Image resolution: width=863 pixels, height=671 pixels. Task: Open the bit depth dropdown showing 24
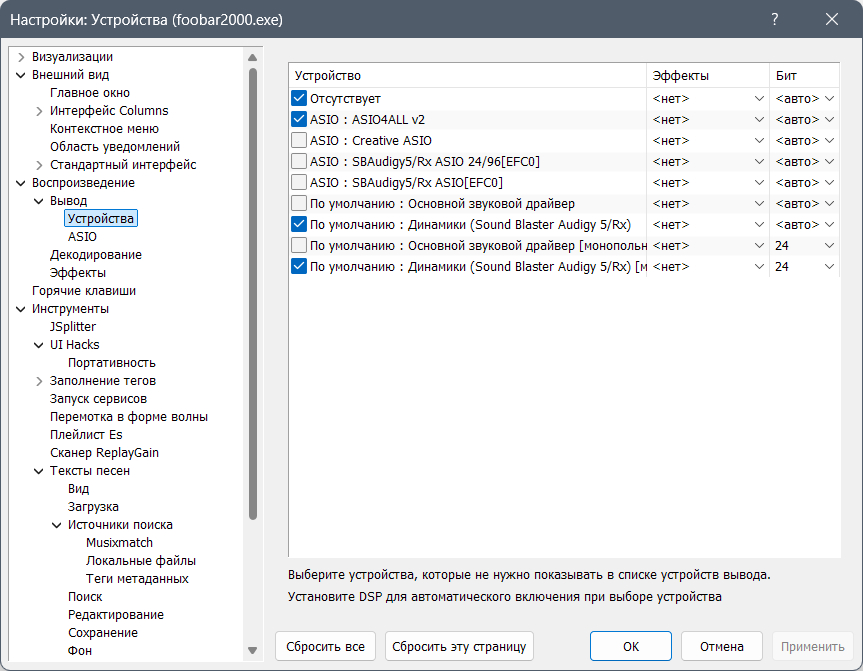pos(829,245)
